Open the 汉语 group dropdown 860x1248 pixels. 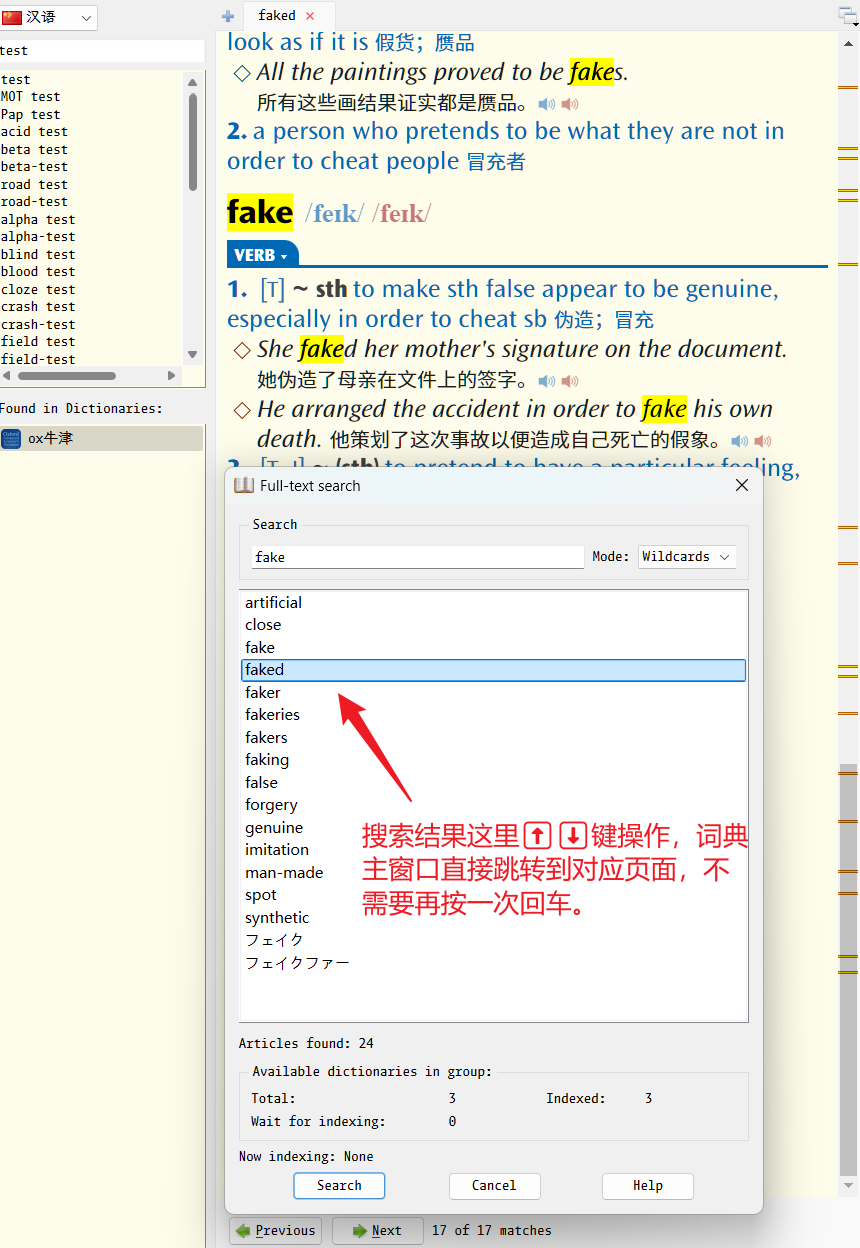pyautogui.click(x=49, y=17)
